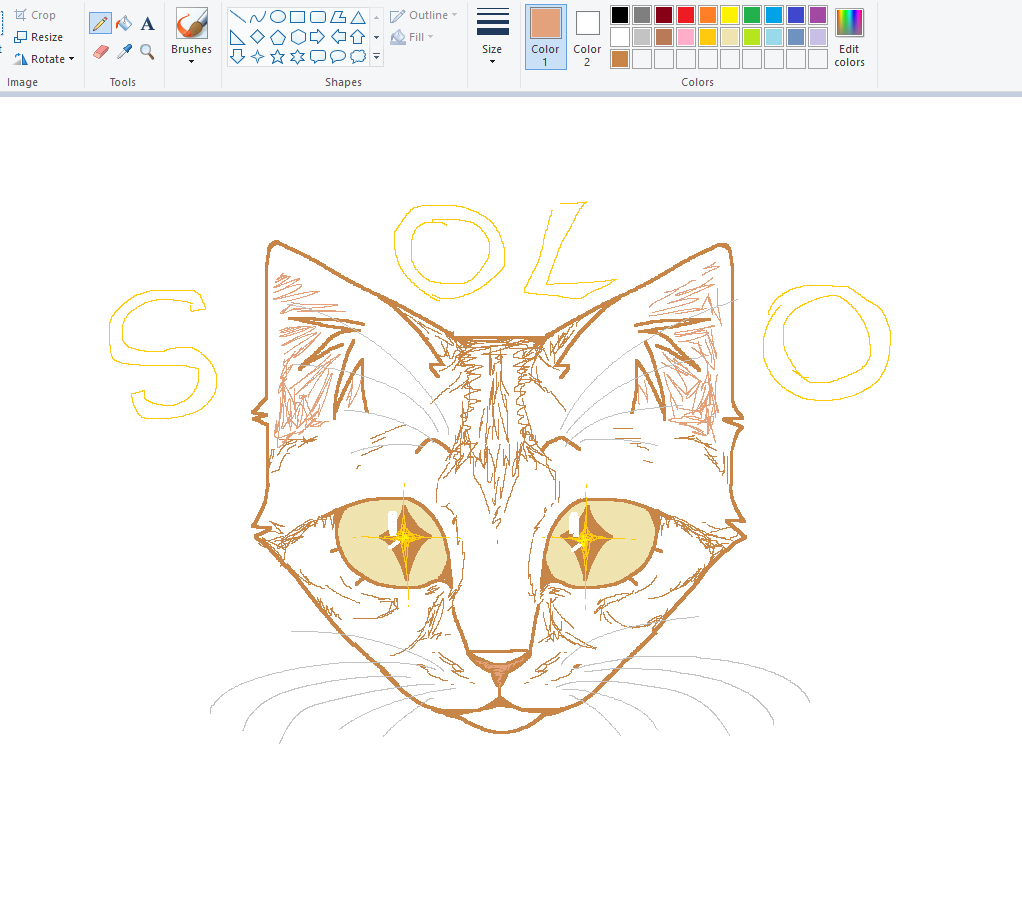Activate Color 1 selector

pos(546,36)
